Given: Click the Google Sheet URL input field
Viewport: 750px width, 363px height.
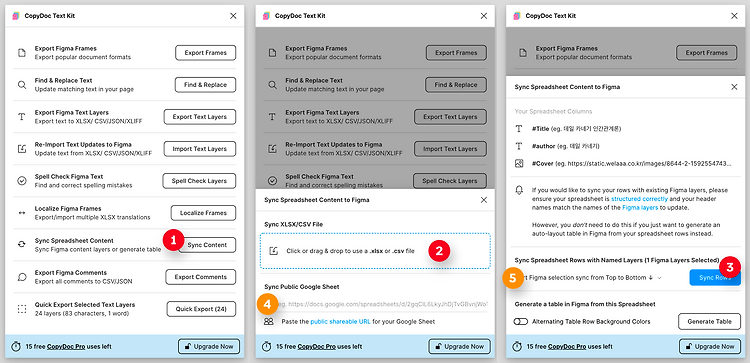Looking at the screenshot, I should tap(375, 304).
